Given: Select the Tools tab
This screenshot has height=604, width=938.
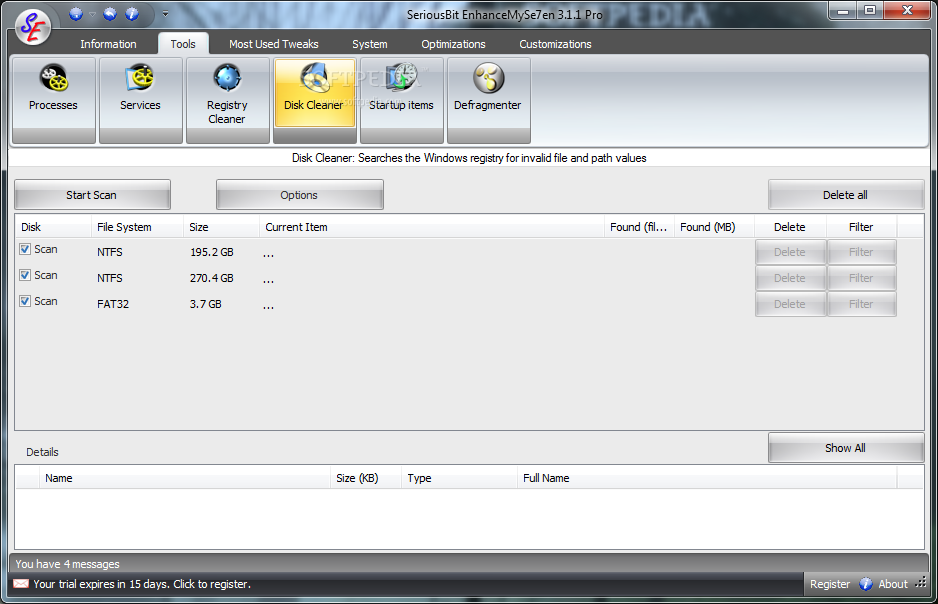Looking at the screenshot, I should (x=183, y=44).
